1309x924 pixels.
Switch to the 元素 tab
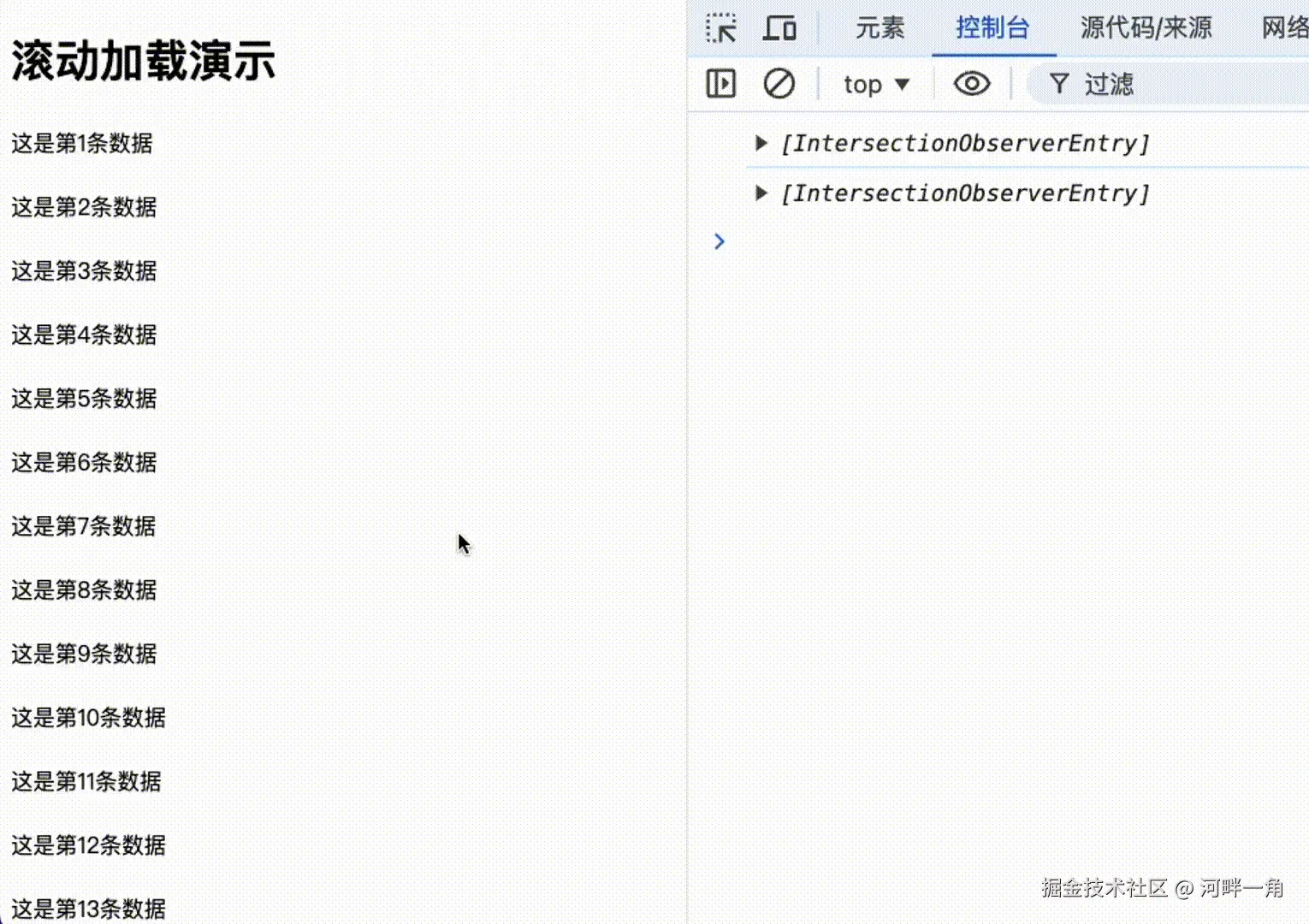tap(880, 28)
